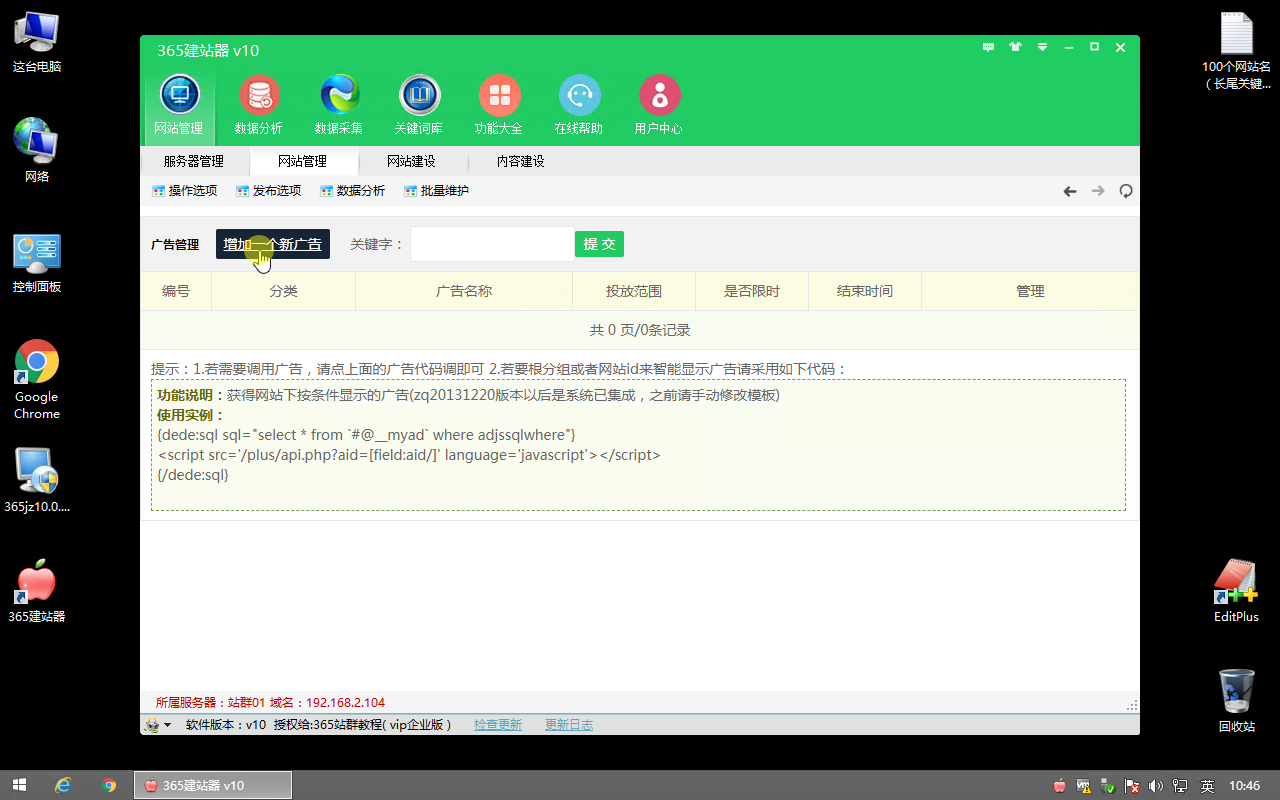Open the 用户中心 icon

click(x=659, y=105)
